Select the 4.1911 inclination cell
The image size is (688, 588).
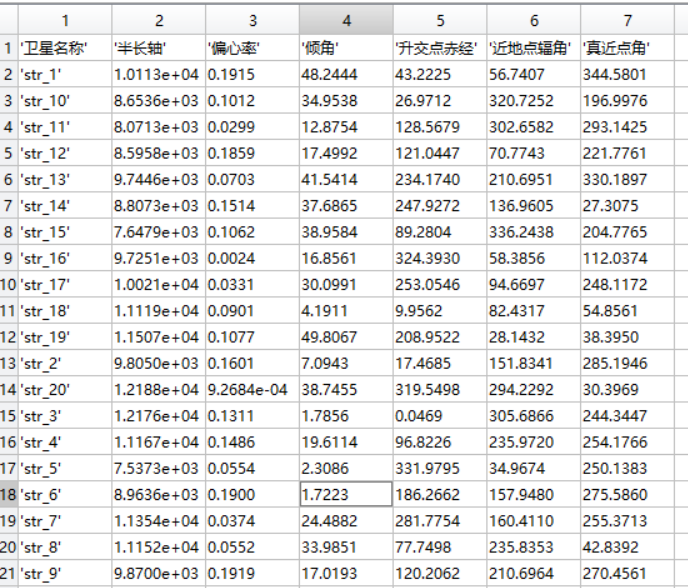346,311
